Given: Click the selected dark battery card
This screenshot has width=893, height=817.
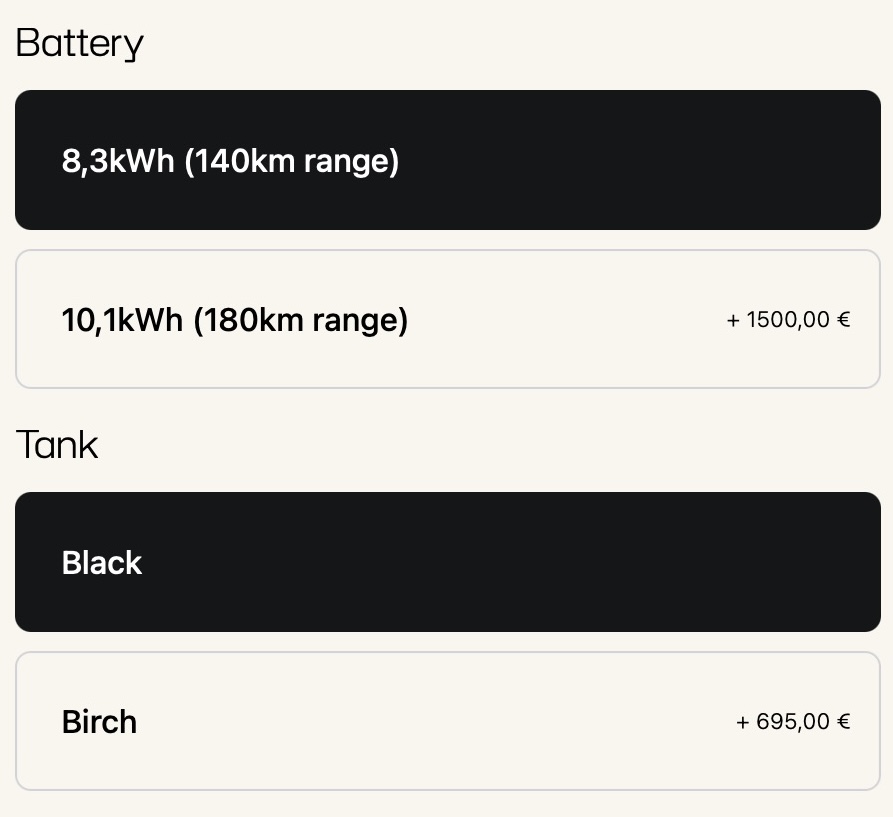Looking at the screenshot, I should pyautogui.click(x=447, y=160).
